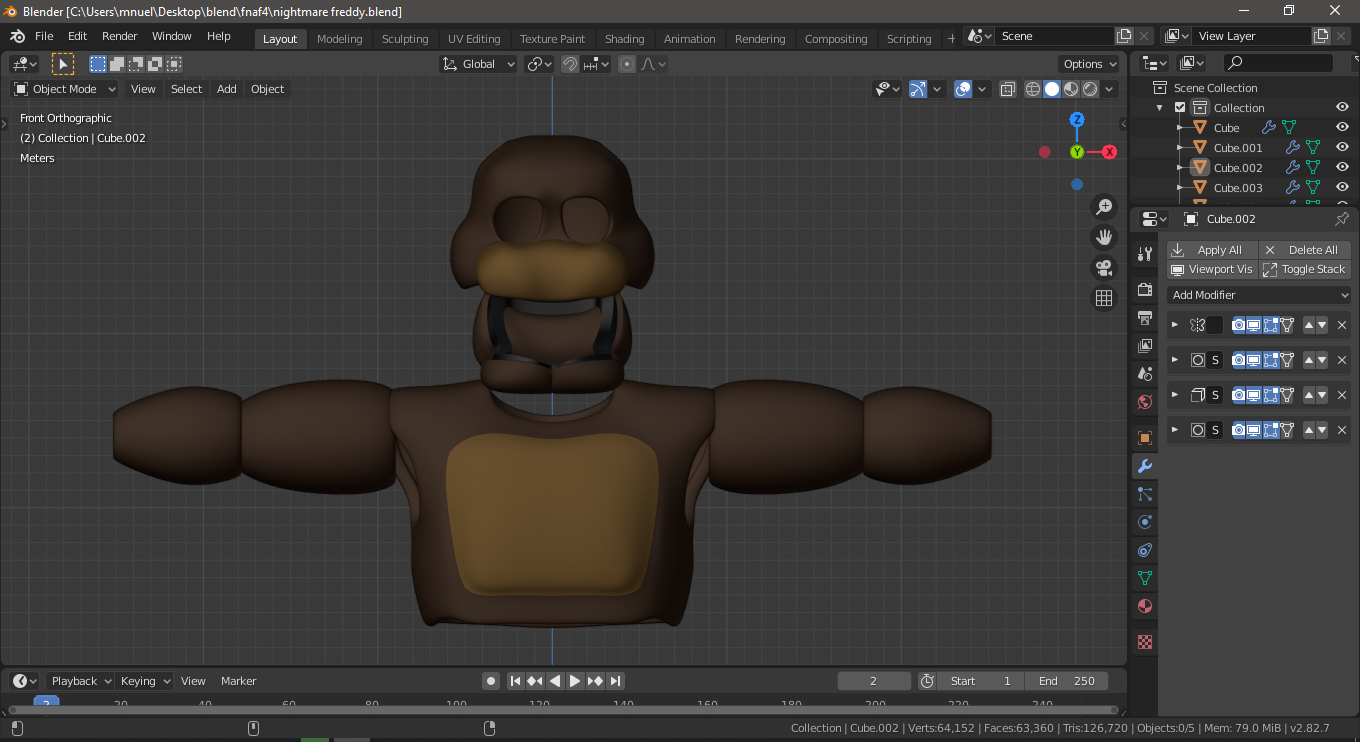Play the animation forward
The image size is (1360, 742).
click(575, 681)
